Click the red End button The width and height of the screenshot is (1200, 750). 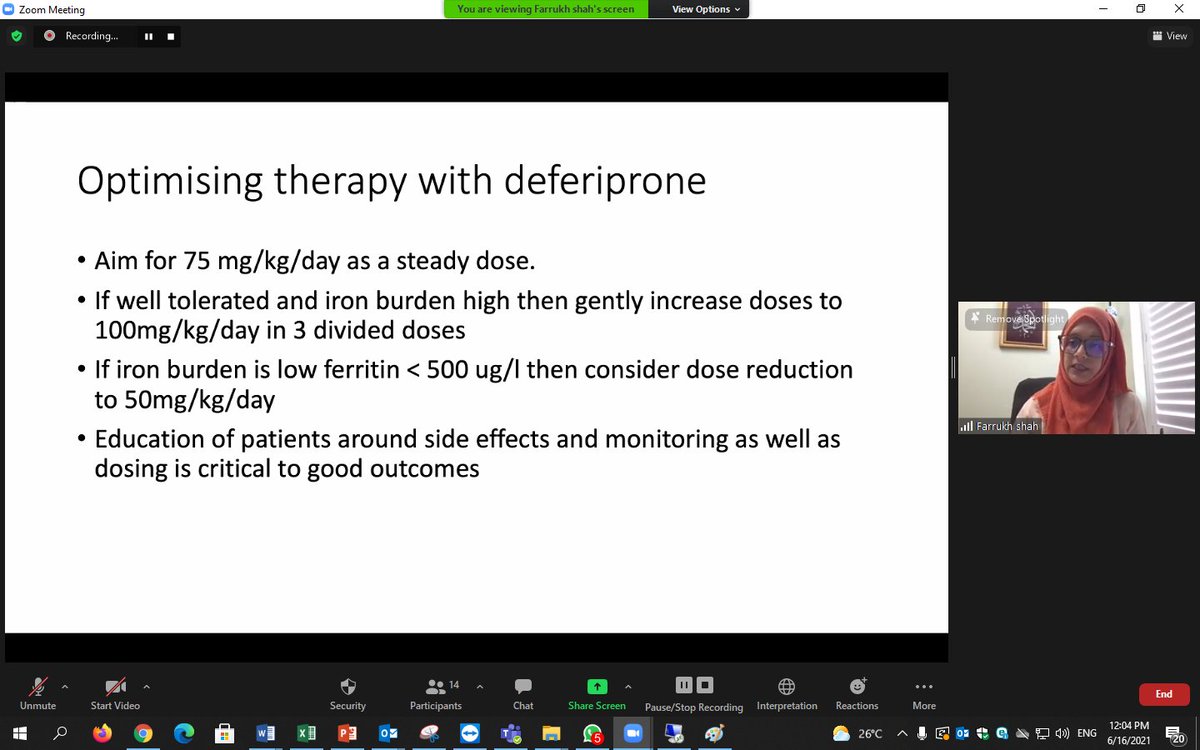pos(1164,694)
